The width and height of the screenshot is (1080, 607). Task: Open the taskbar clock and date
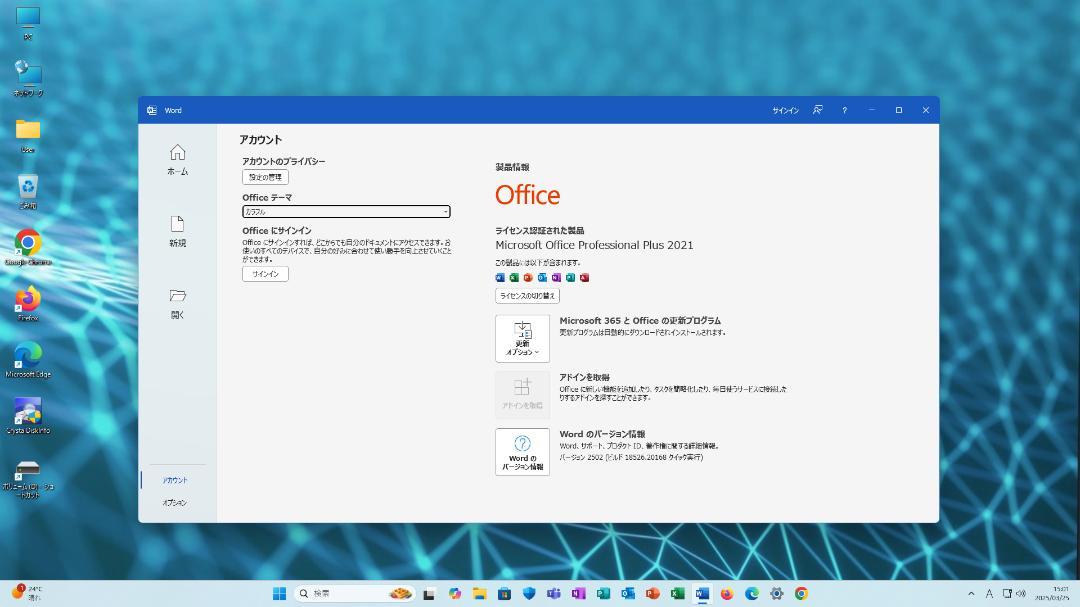1052,593
